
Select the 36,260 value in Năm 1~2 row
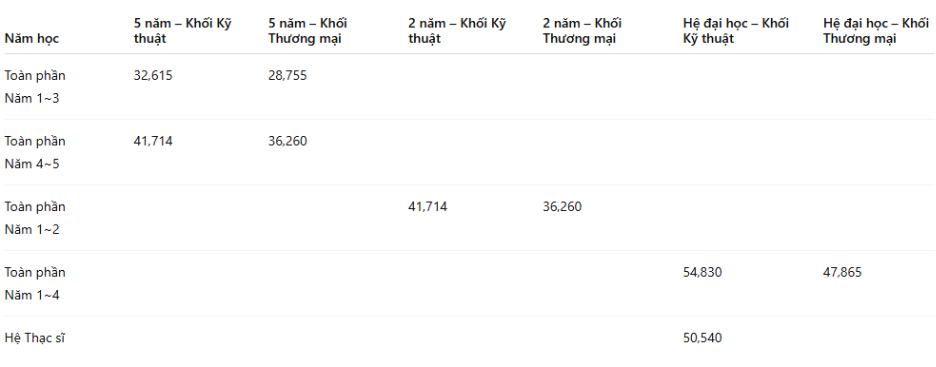click(562, 207)
